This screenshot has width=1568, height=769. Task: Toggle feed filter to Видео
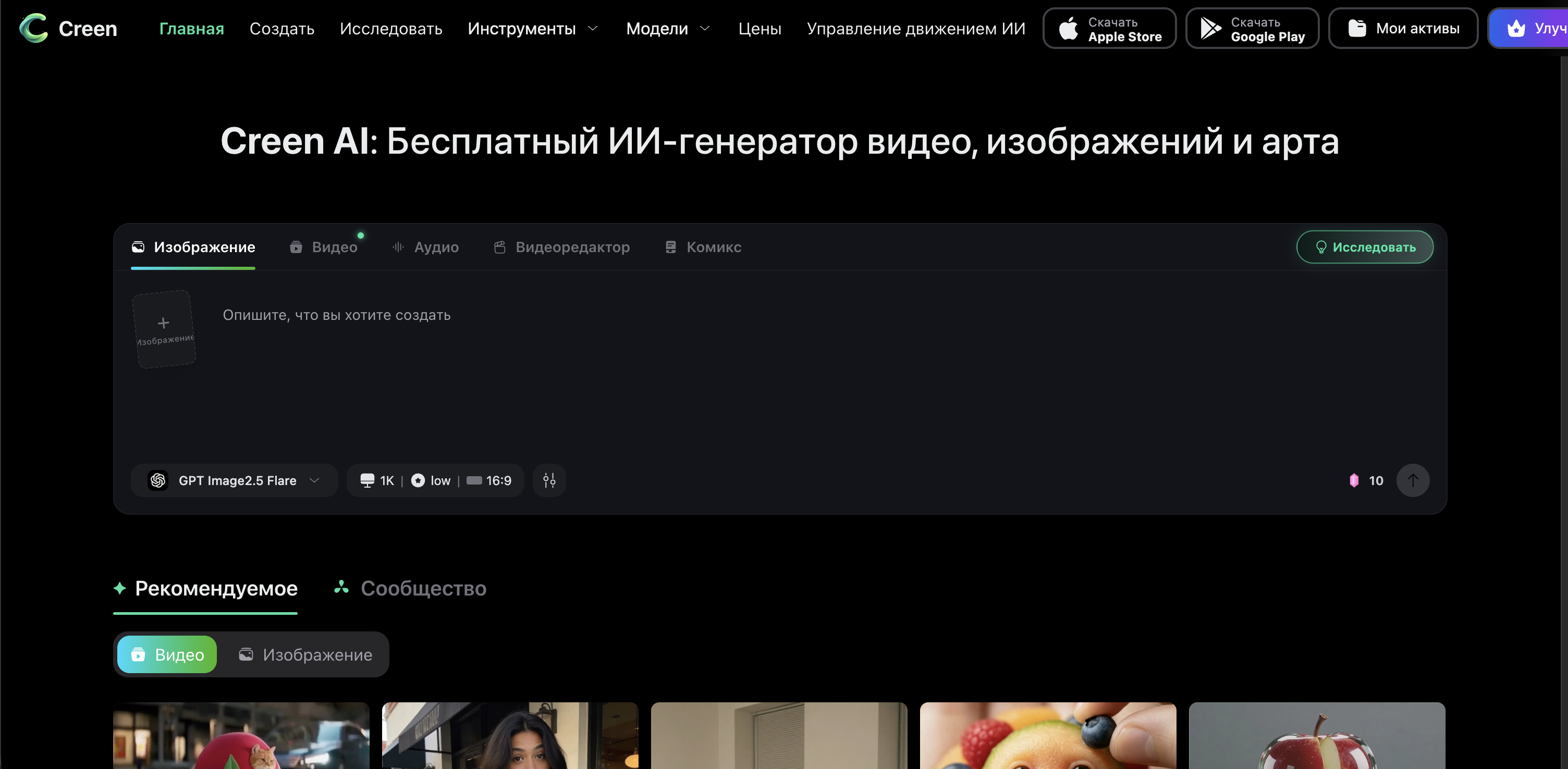coord(167,654)
